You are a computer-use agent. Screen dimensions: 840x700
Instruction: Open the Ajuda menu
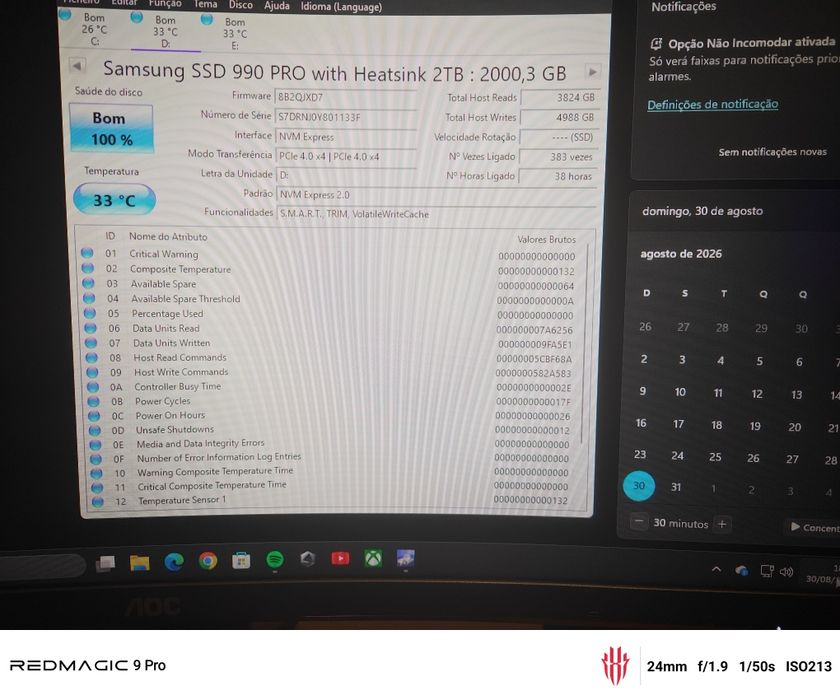(277, 6)
